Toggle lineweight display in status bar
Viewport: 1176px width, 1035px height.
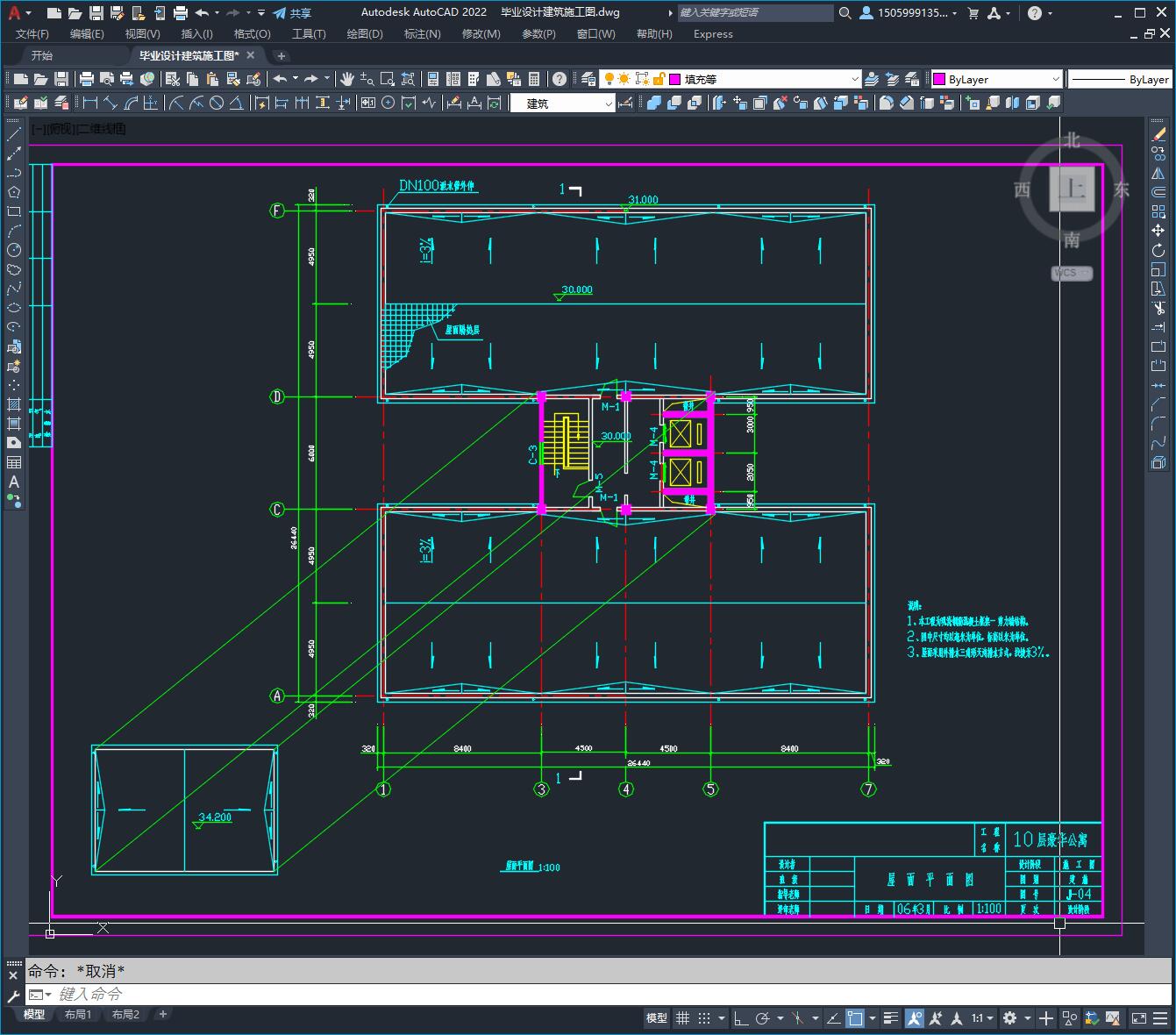(x=891, y=1018)
